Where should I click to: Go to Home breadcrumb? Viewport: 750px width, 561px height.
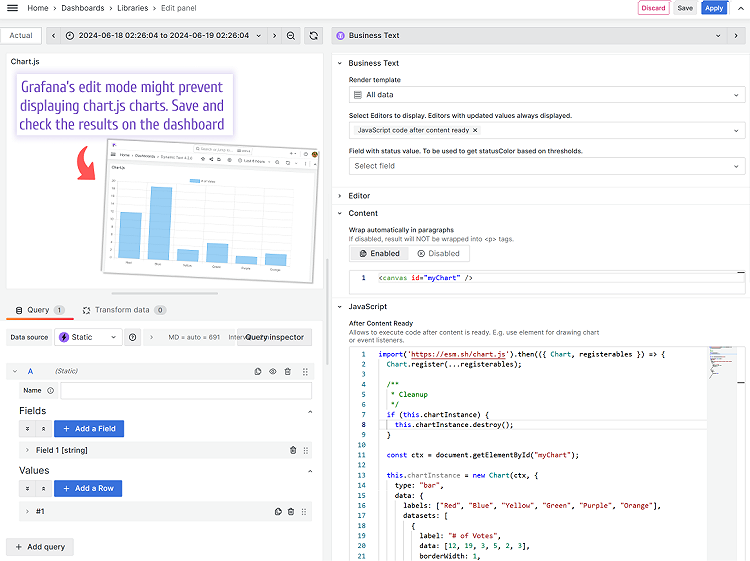coord(38,8)
